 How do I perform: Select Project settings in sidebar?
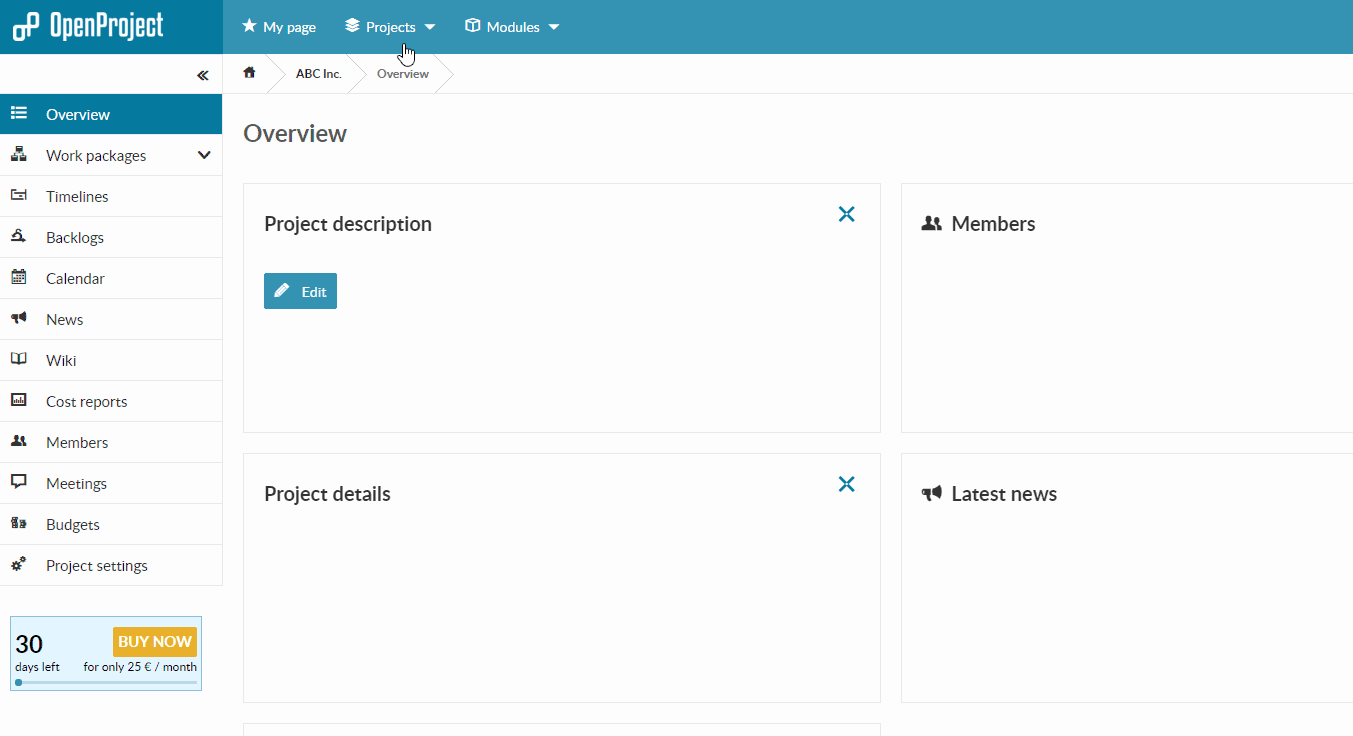tap(96, 566)
